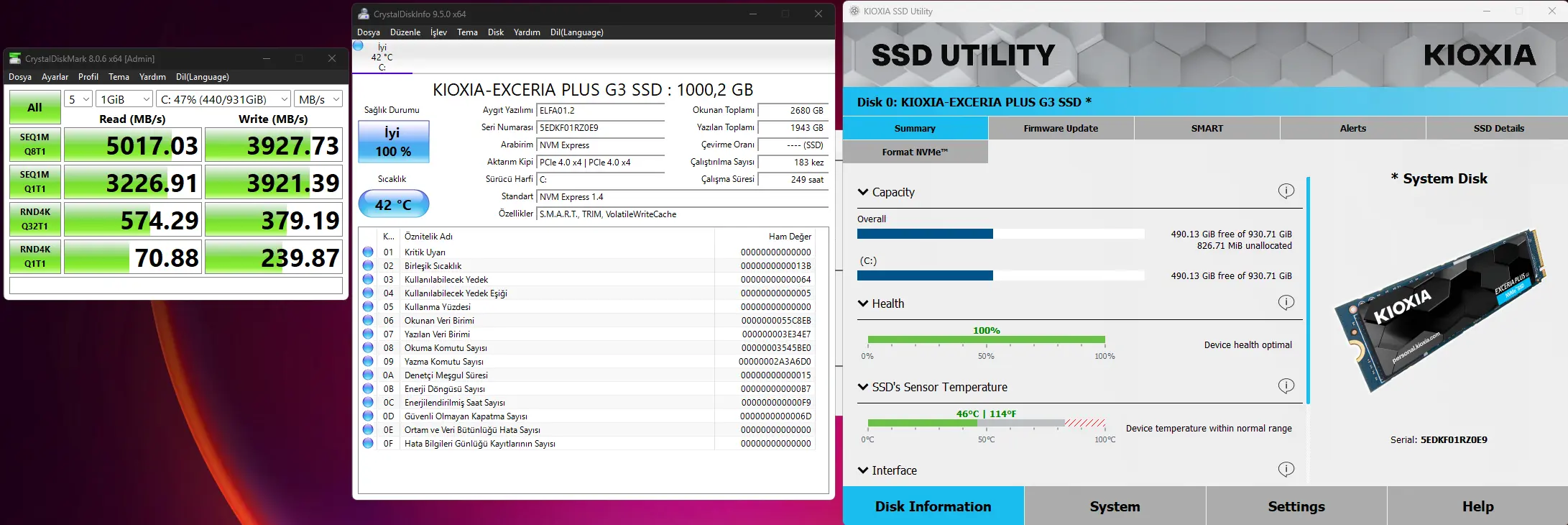Switch to the Firmware Update tab

(x=1061, y=128)
